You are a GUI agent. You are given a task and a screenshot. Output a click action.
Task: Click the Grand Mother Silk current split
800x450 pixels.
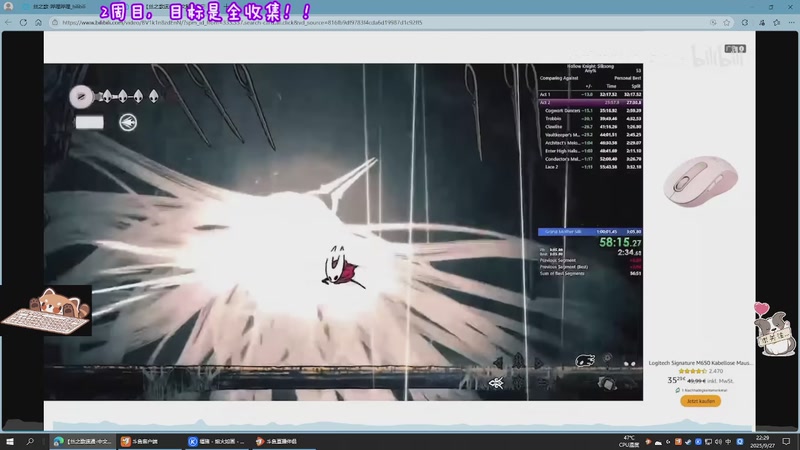(590, 232)
